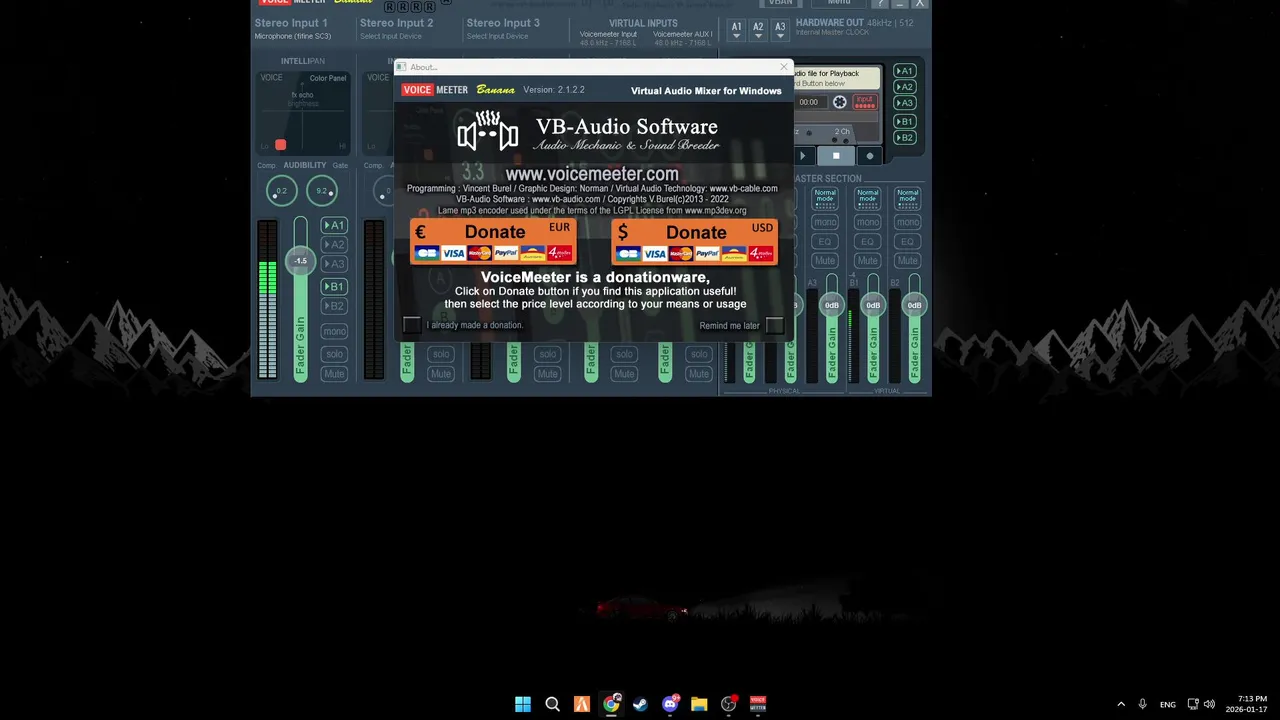Open Google Chrome from the taskbar
The height and width of the screenshot is (720, 1280).
(x=611, y=704)
